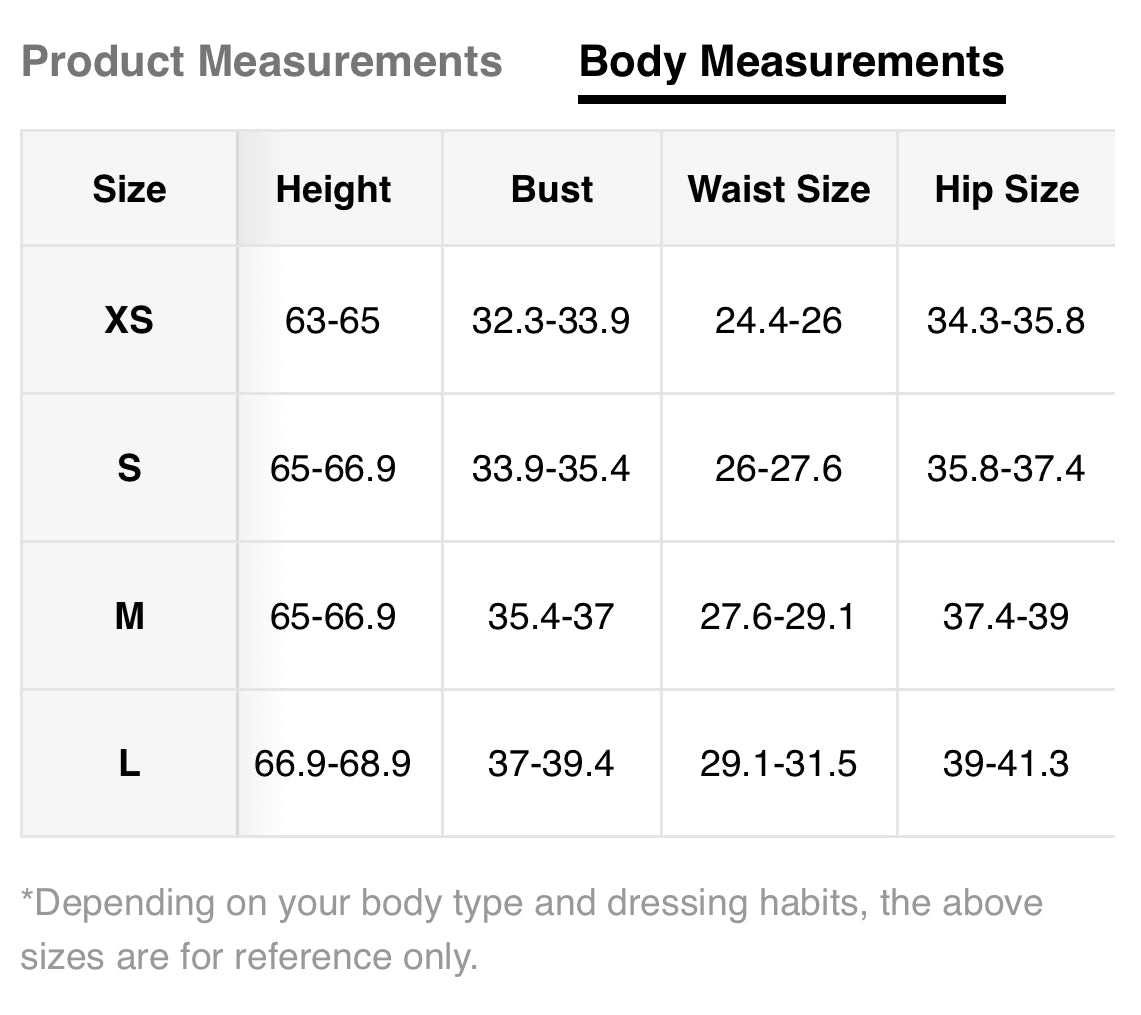The height and width of the screenshot is (1015, 1141).
Task: Click the Hip Size column header
Action: click(1006, 189)
